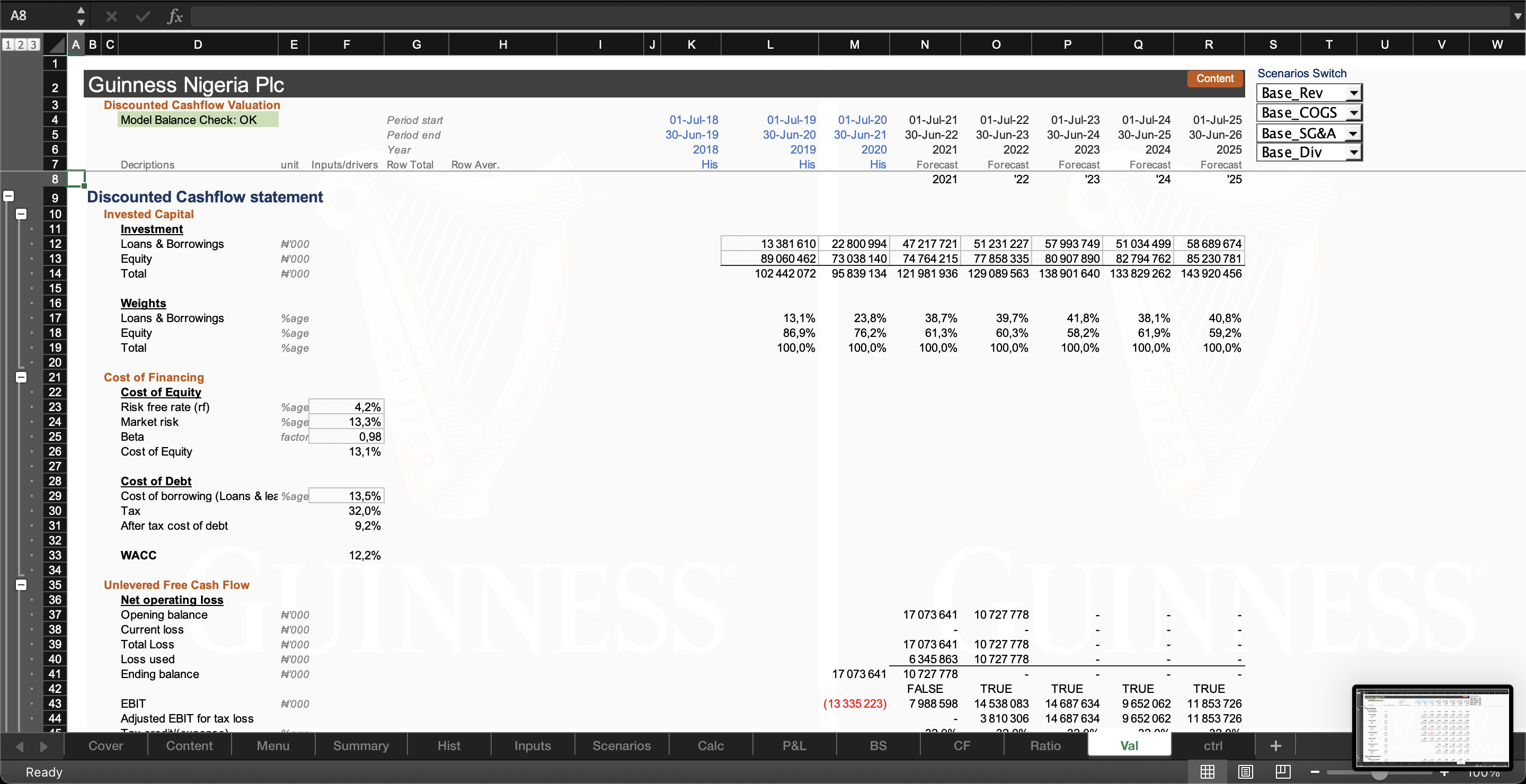Image resolution: width=1526 pixels, height=784 pixels.
Task: Switch to the P&L sheet tab
Action: (x=794, y=745)
